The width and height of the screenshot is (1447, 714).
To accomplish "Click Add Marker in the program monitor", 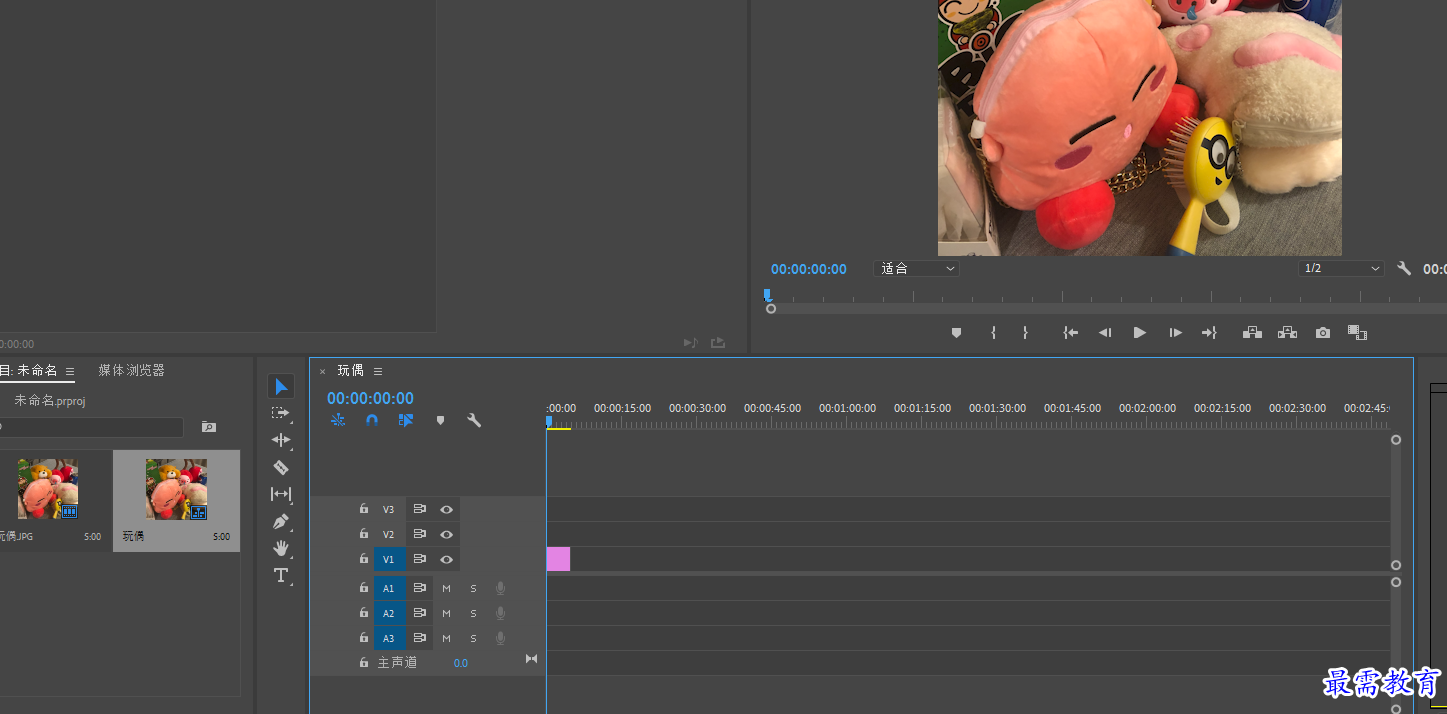I will tap(956, 333).
